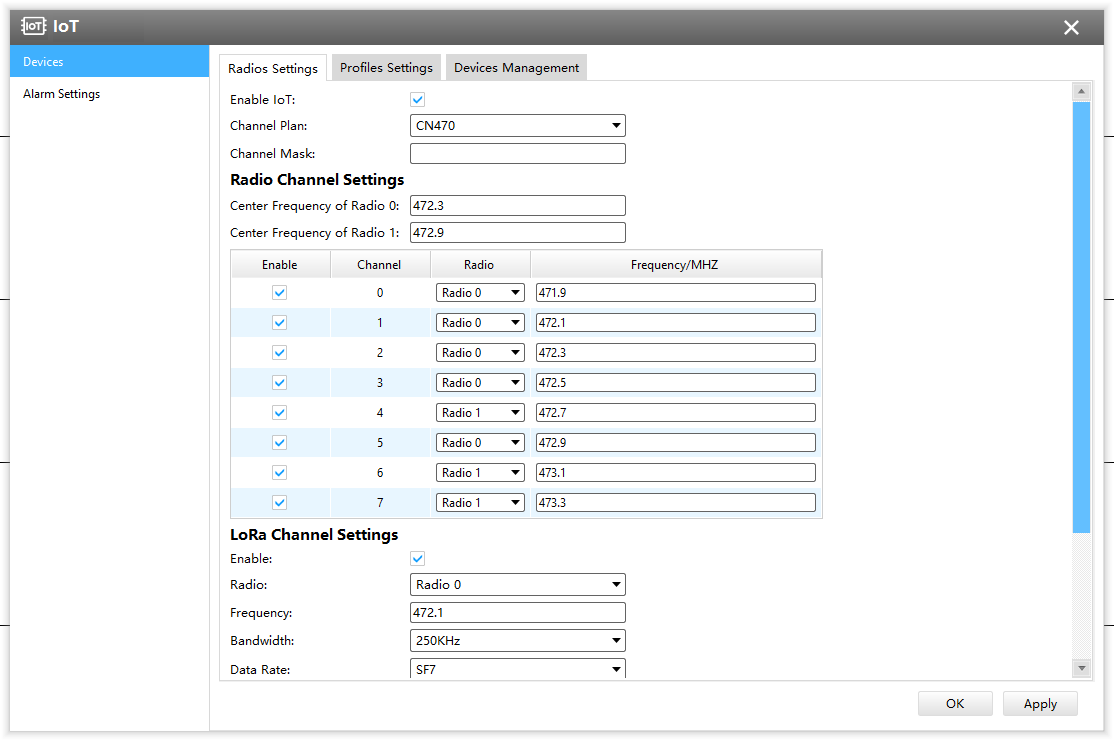The height and width of the screenshot is (741, 1114).
Task: Close the IoT dialog window
Action: point(1071,28)
